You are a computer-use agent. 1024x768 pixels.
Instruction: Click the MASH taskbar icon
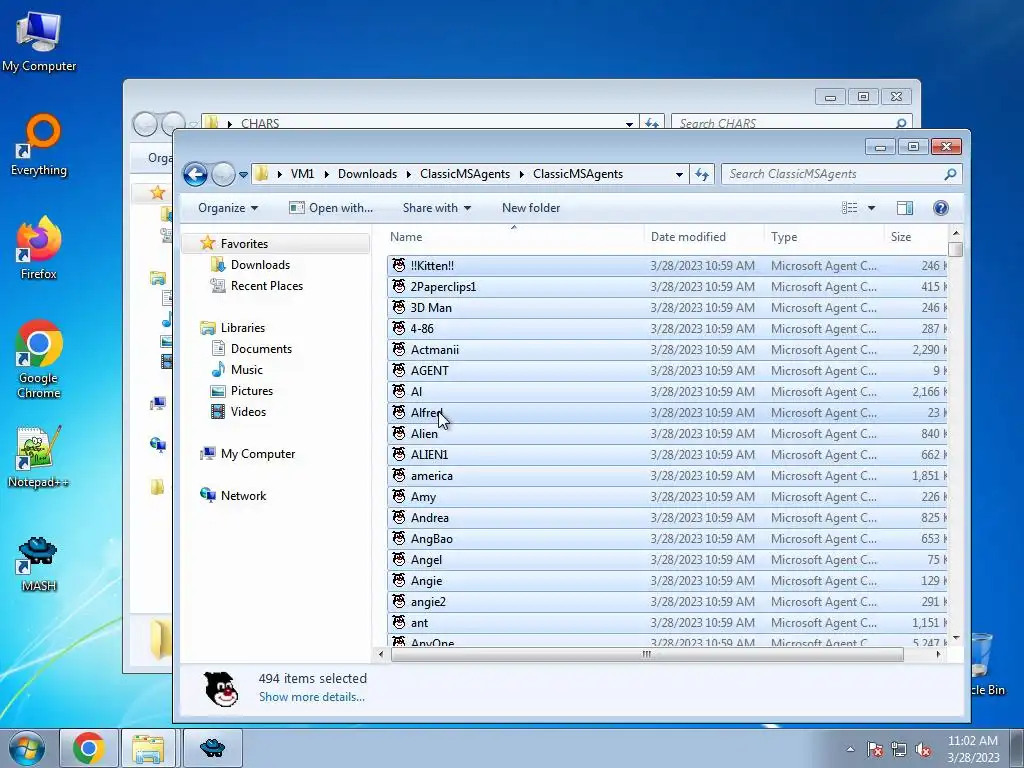[x=212, y=748]
